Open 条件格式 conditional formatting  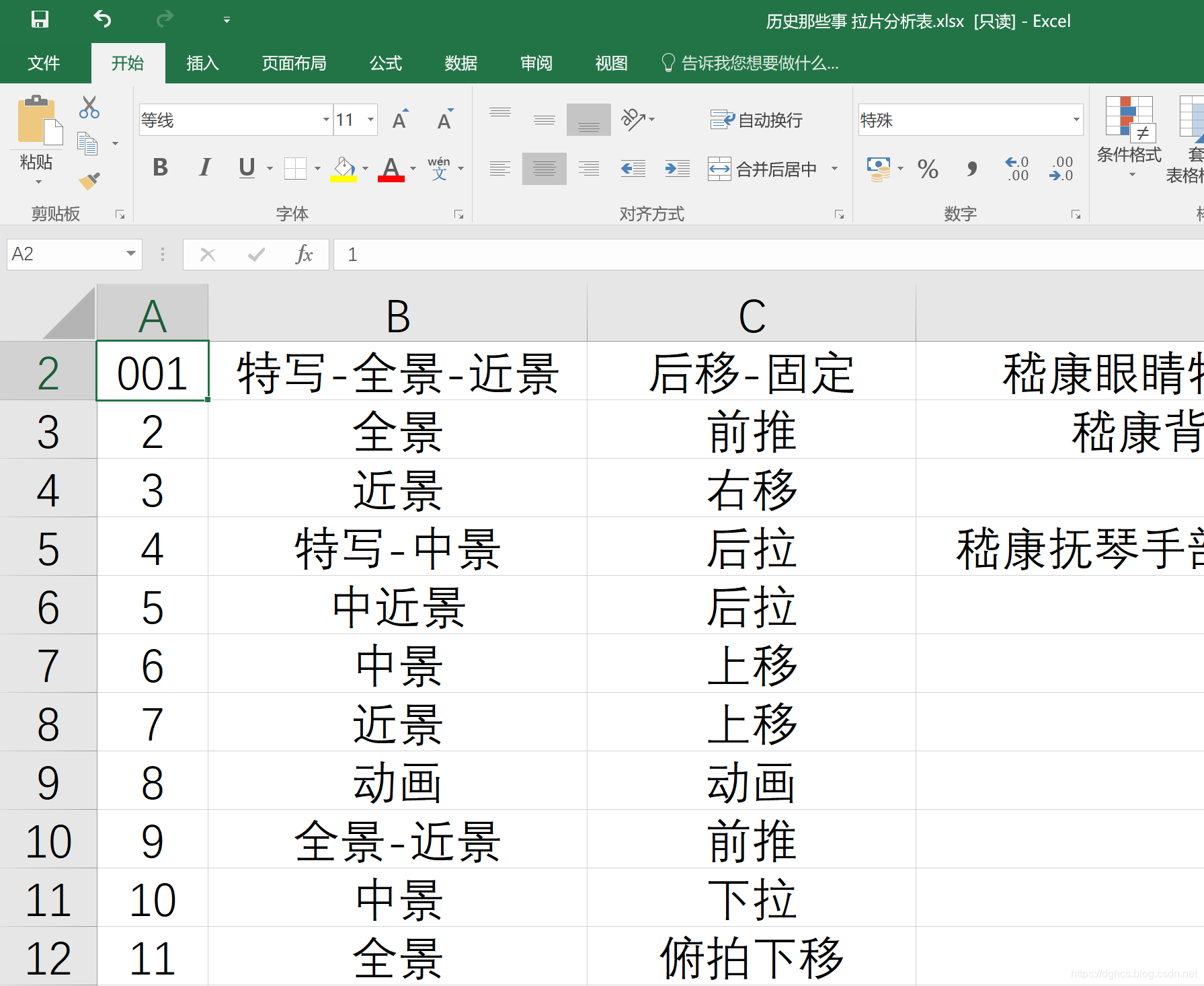(x=1129, y=137)
